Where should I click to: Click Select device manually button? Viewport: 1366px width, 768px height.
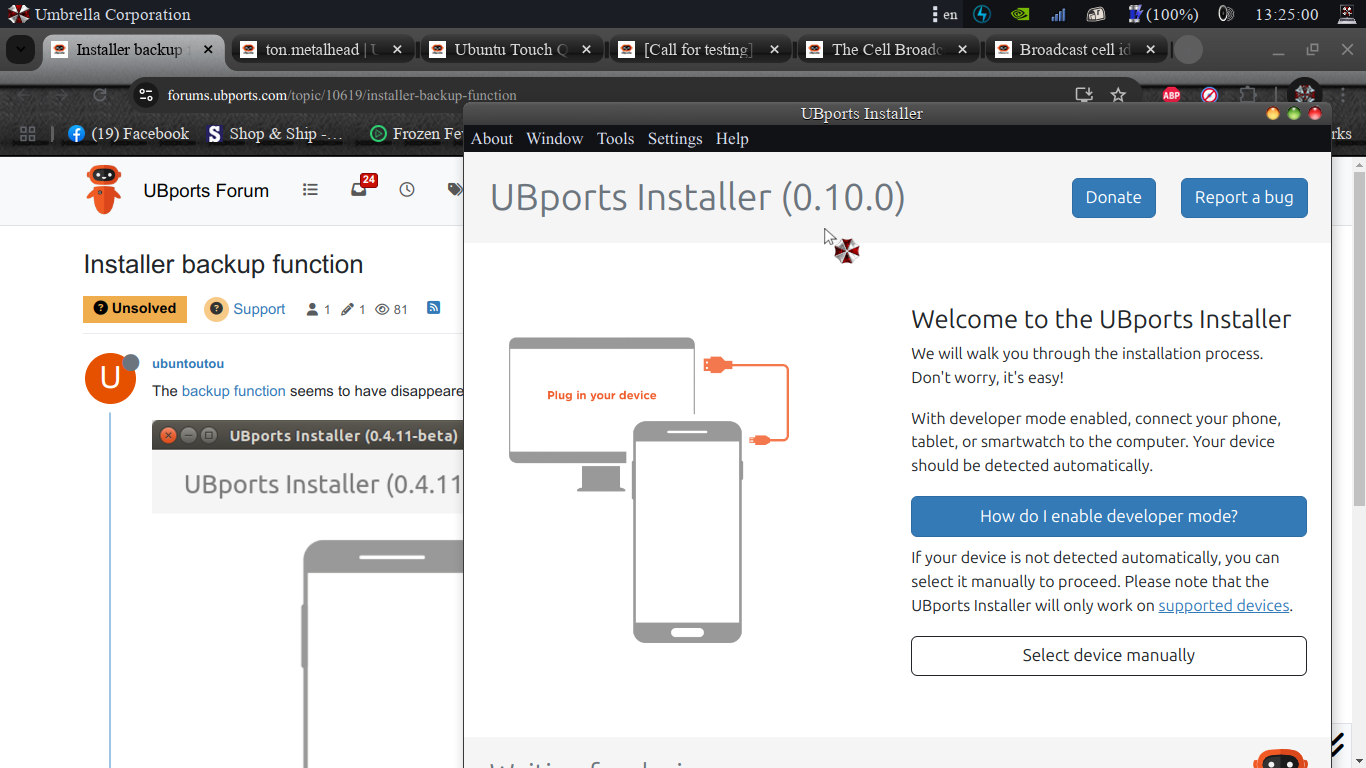[1108, 656]
